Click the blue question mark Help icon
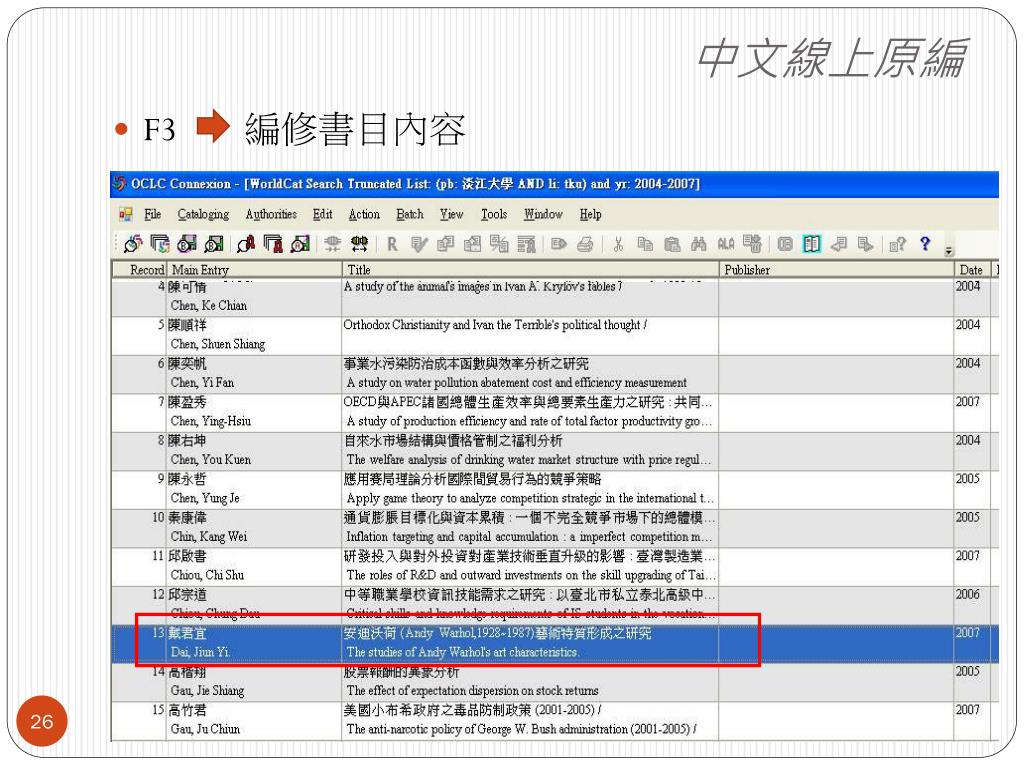1024x768 pixels. click(x=925, y=244)
